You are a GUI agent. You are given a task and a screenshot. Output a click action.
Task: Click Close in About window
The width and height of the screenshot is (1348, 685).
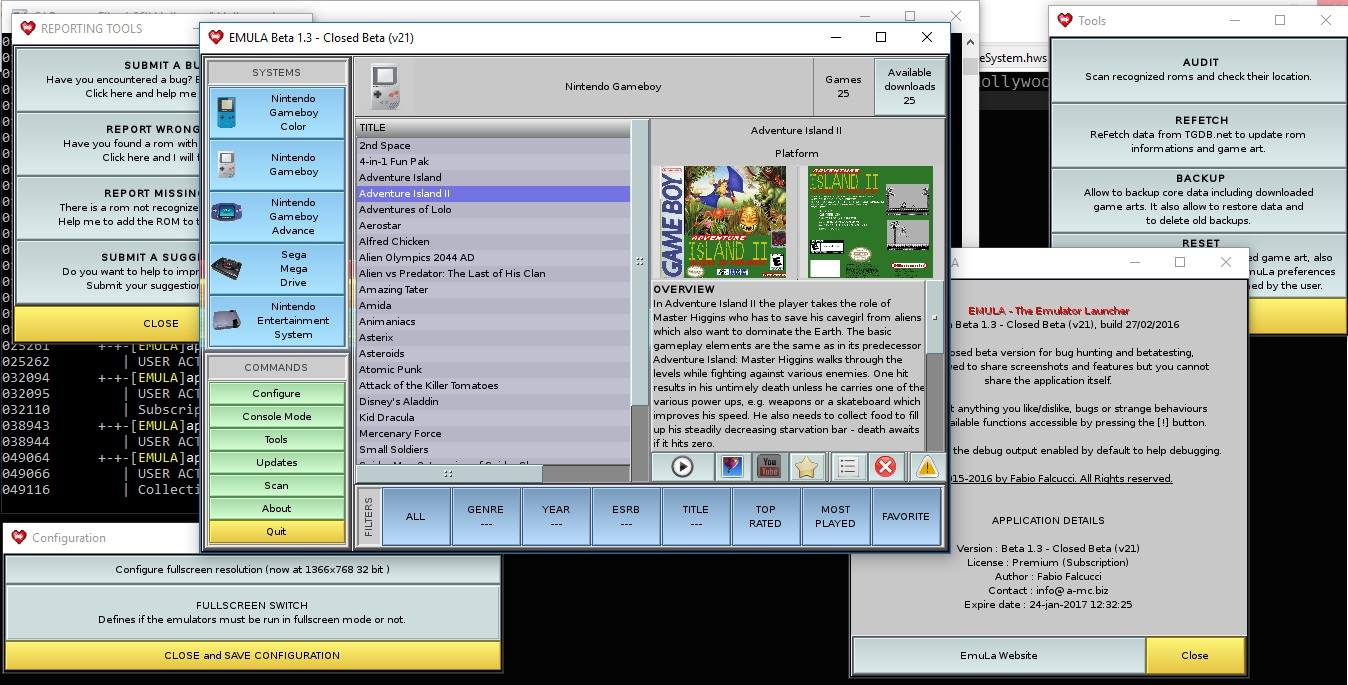point(1195,656)
